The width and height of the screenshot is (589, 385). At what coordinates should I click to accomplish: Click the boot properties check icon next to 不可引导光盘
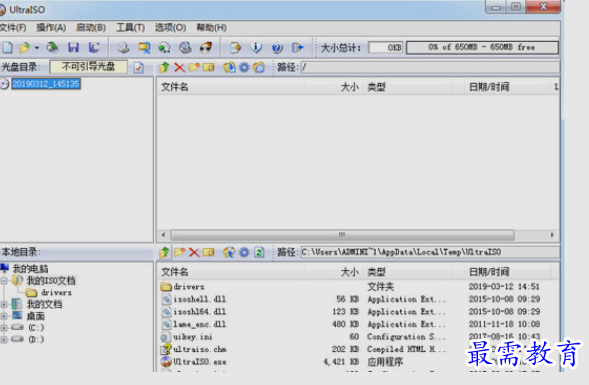click(x=138, y=68)
